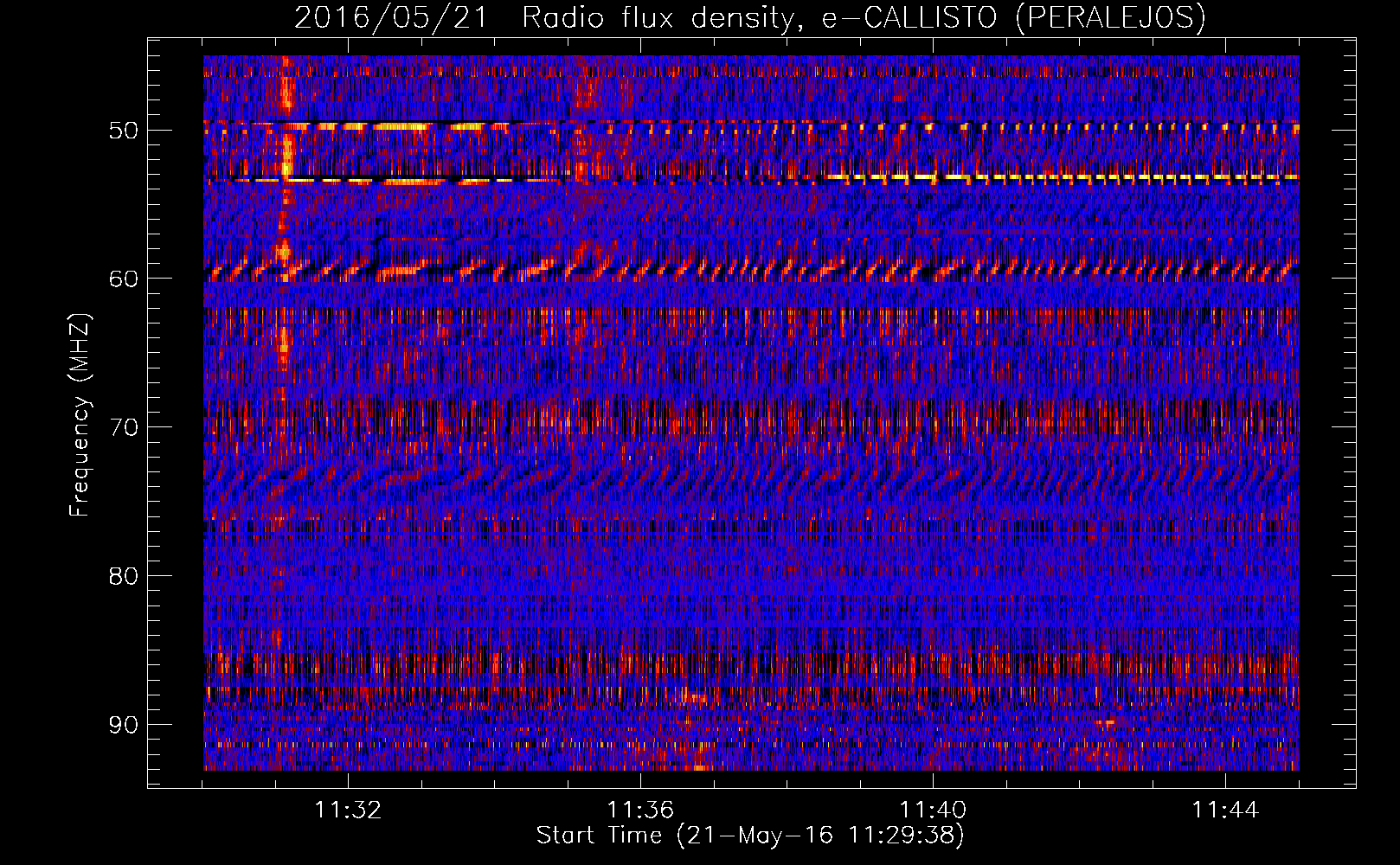Image resolution: width=1400 pixels, height=865 pixels.
Task: Click the plot title 'Radio flux density, e-CALLISTO (PERALEJOS)'
Action: pos(864,17)
